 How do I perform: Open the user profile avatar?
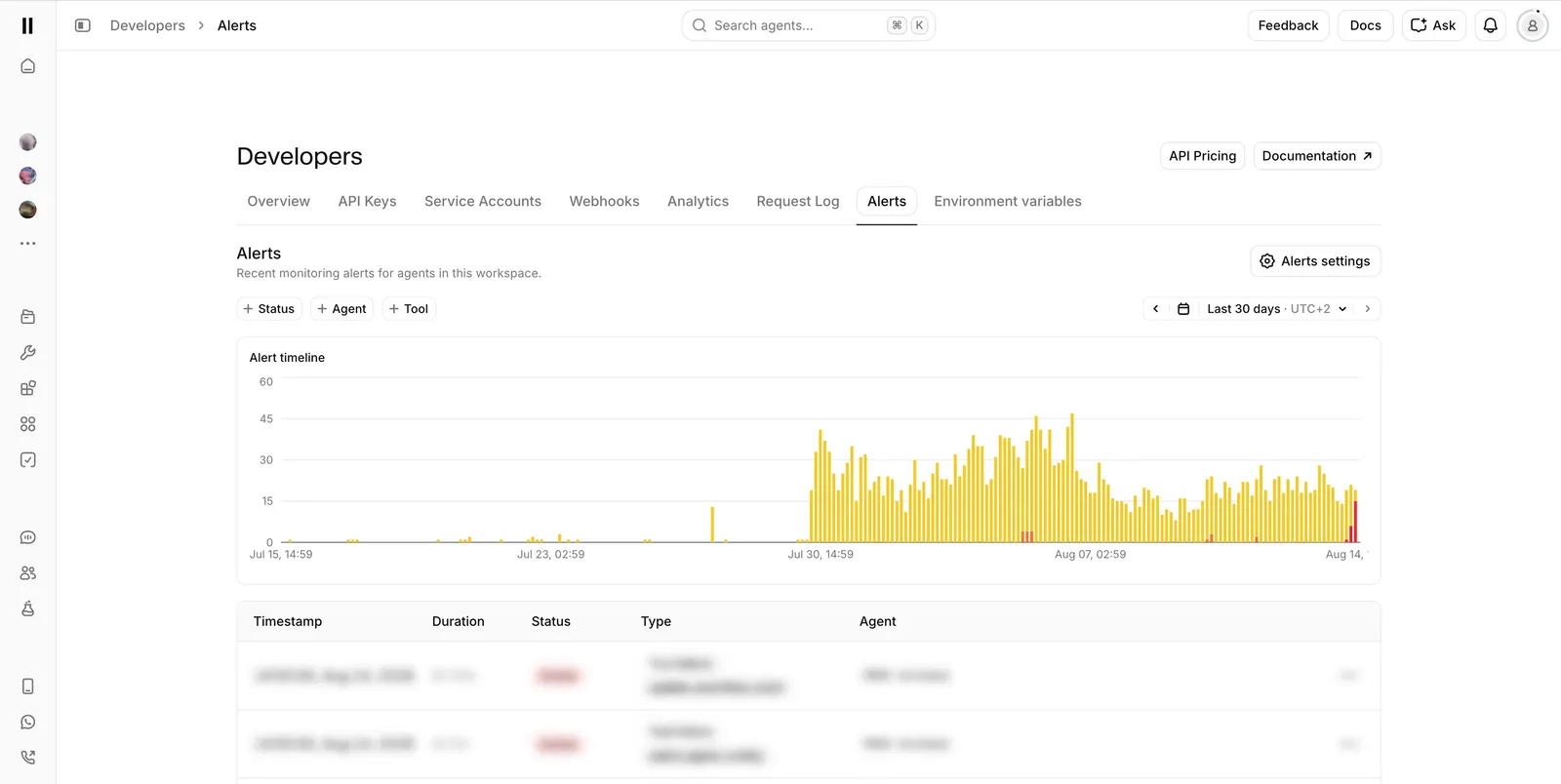point(1533,25)
